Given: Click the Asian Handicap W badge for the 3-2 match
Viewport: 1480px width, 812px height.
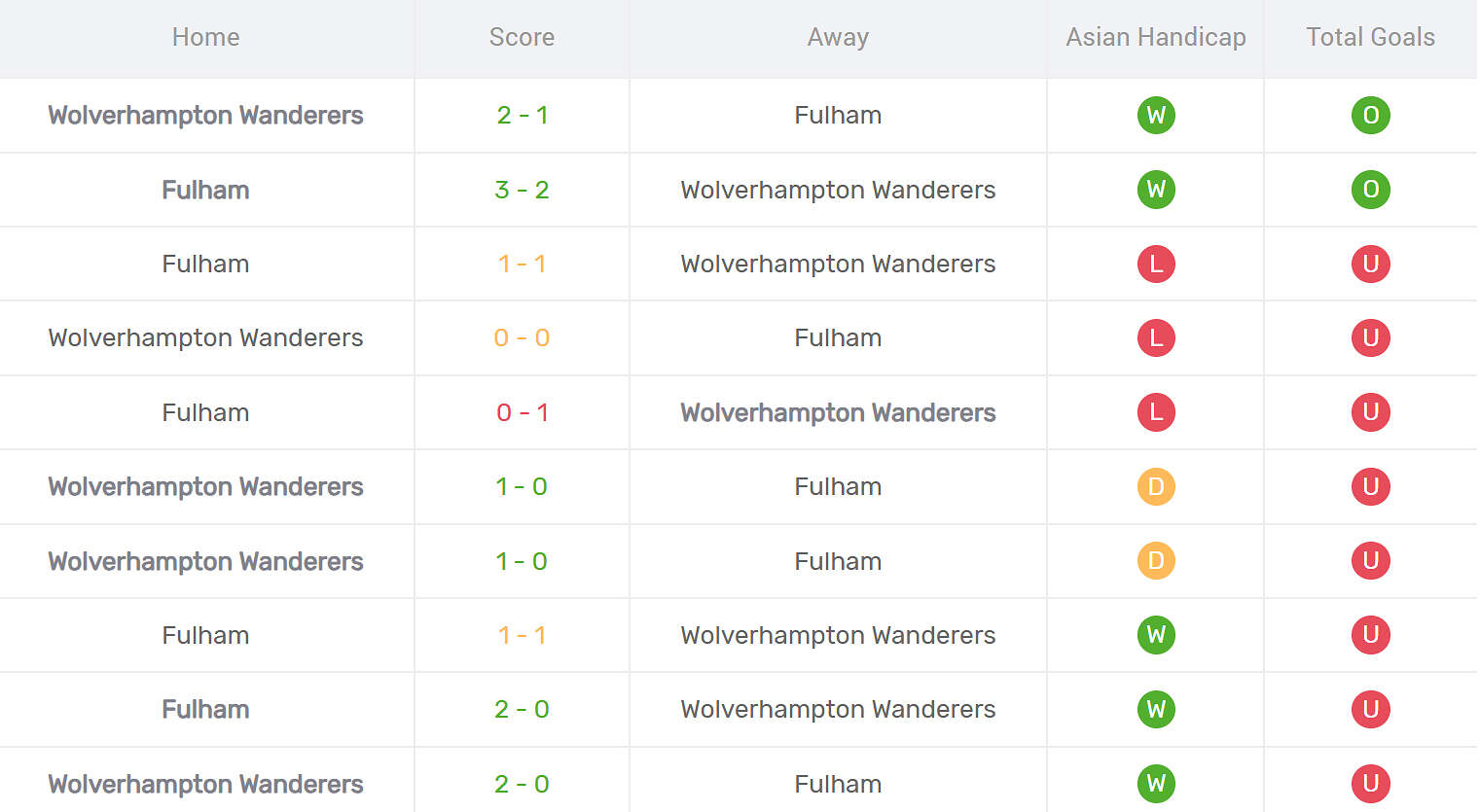Looking at the screenshot, I should 1156,190.
